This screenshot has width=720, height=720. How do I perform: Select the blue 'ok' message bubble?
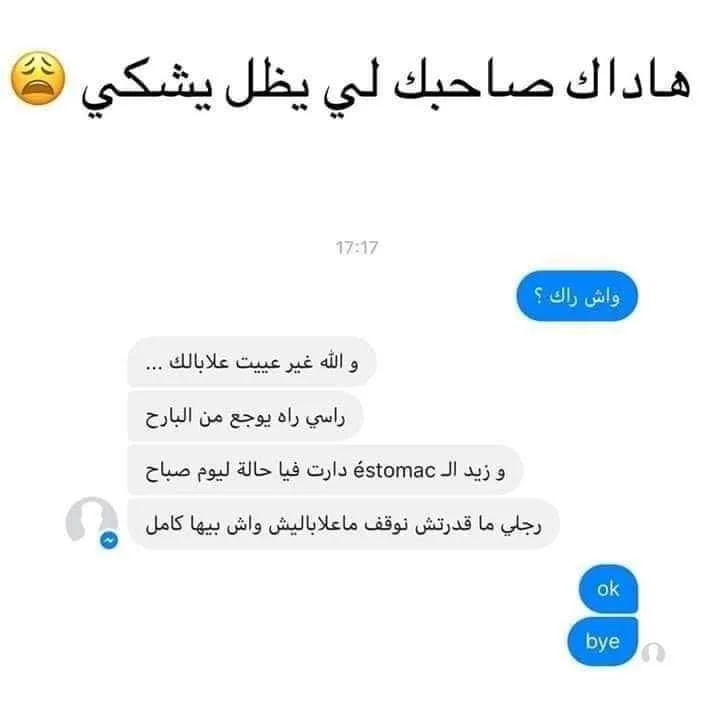[608, 589]
